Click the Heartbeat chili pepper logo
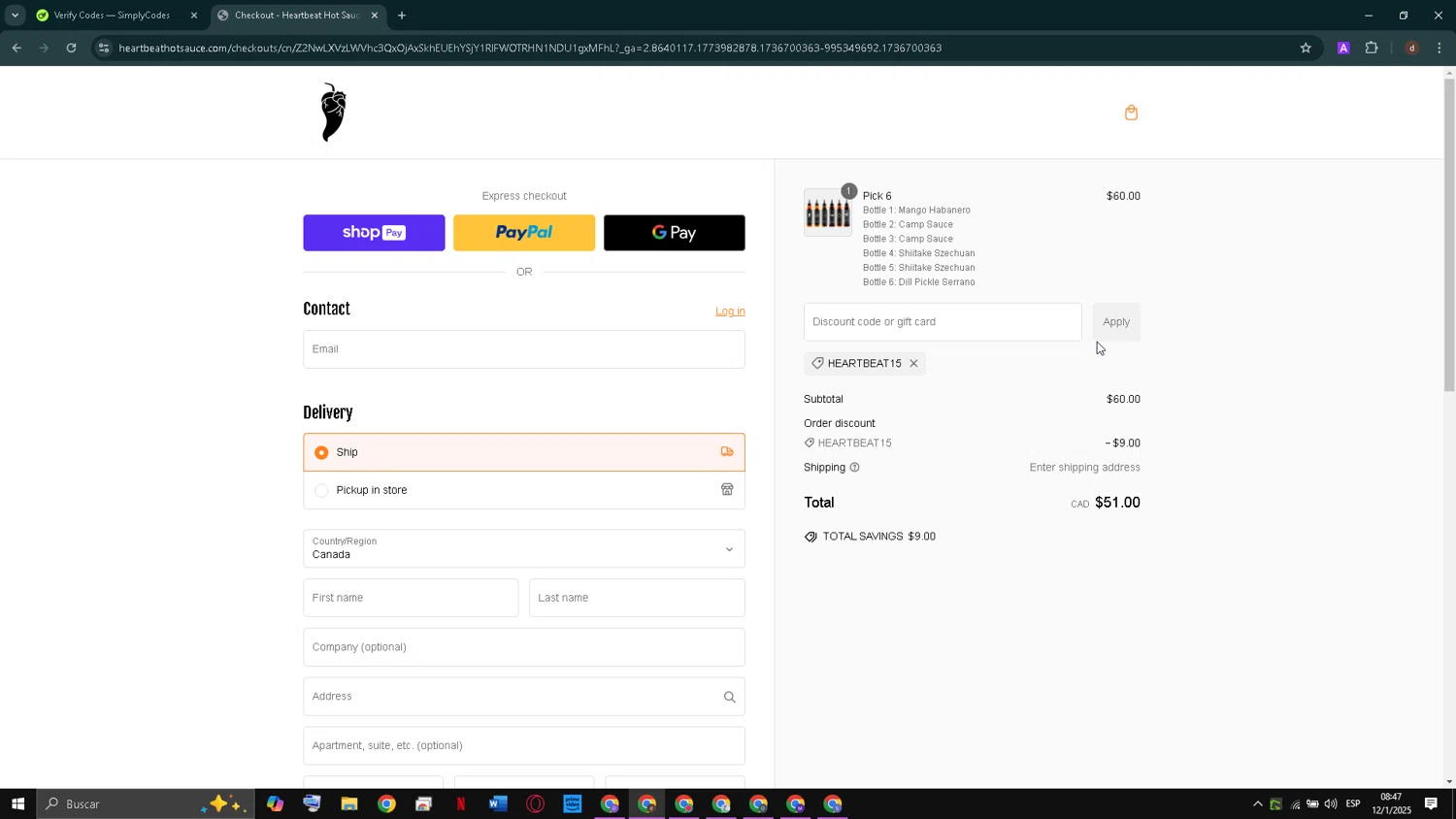Viewport: 1456px width, 819px height. (333, 112)
